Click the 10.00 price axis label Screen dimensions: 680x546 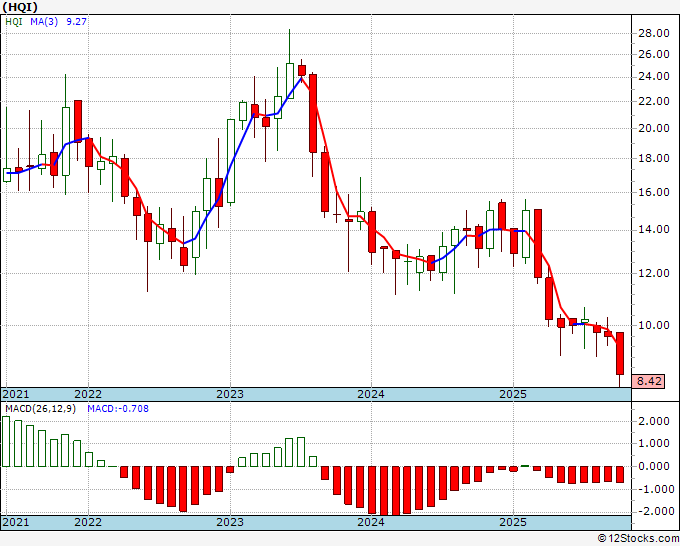[653, 325]
